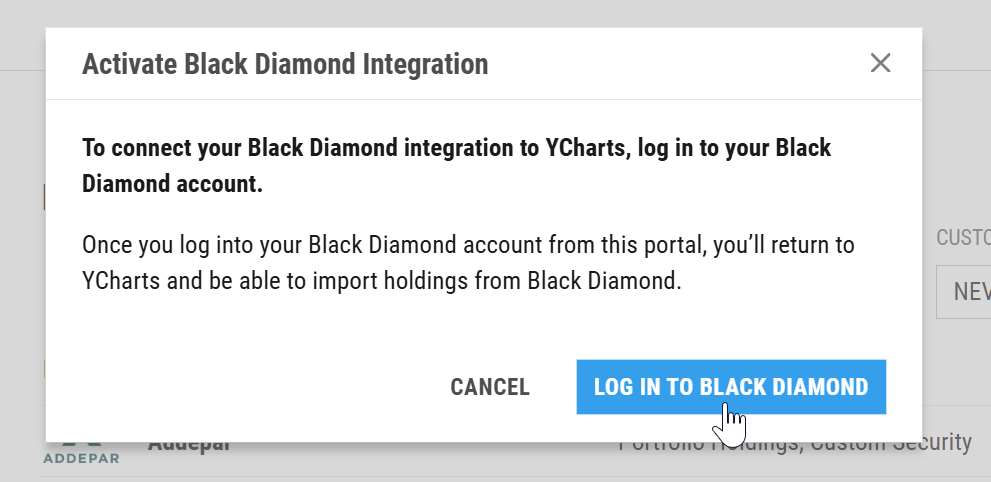The image size is (991, 482).
Task: Click the partially visible NEW button at right edge
Action: tap(964, 292)
